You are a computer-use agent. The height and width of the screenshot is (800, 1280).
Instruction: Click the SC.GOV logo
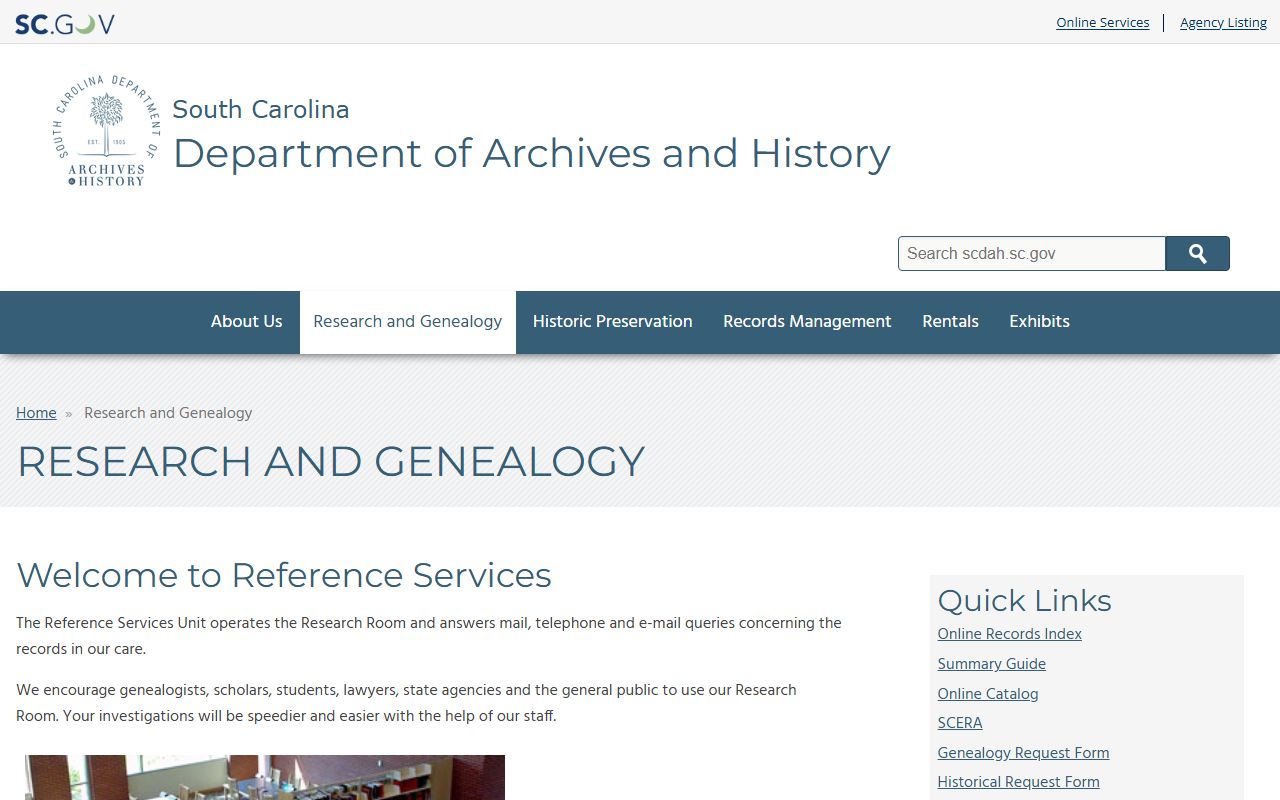64,23
